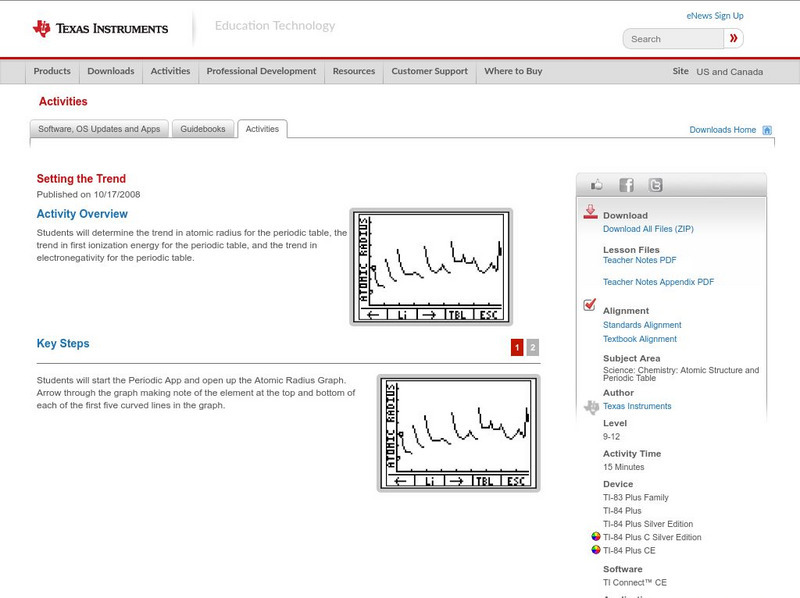Click Activity Overview atomic radius graph thumbnail
The width and height of the screenshot is (800, 598).
[x=431, y=267]
